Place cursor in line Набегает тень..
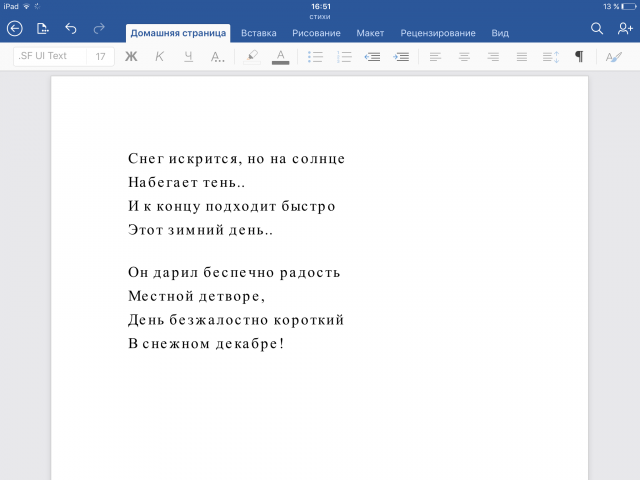 [x=187, y=182]
